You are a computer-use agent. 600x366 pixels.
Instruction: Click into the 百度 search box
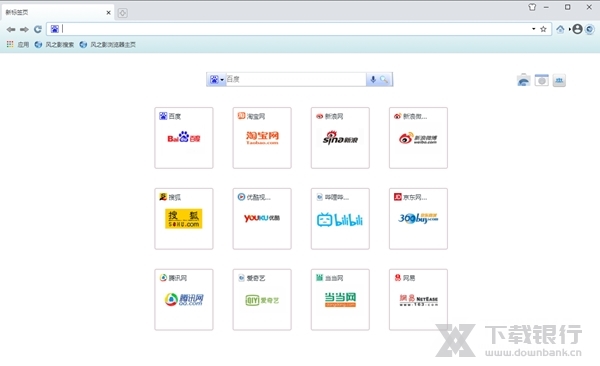pos(296,80)
